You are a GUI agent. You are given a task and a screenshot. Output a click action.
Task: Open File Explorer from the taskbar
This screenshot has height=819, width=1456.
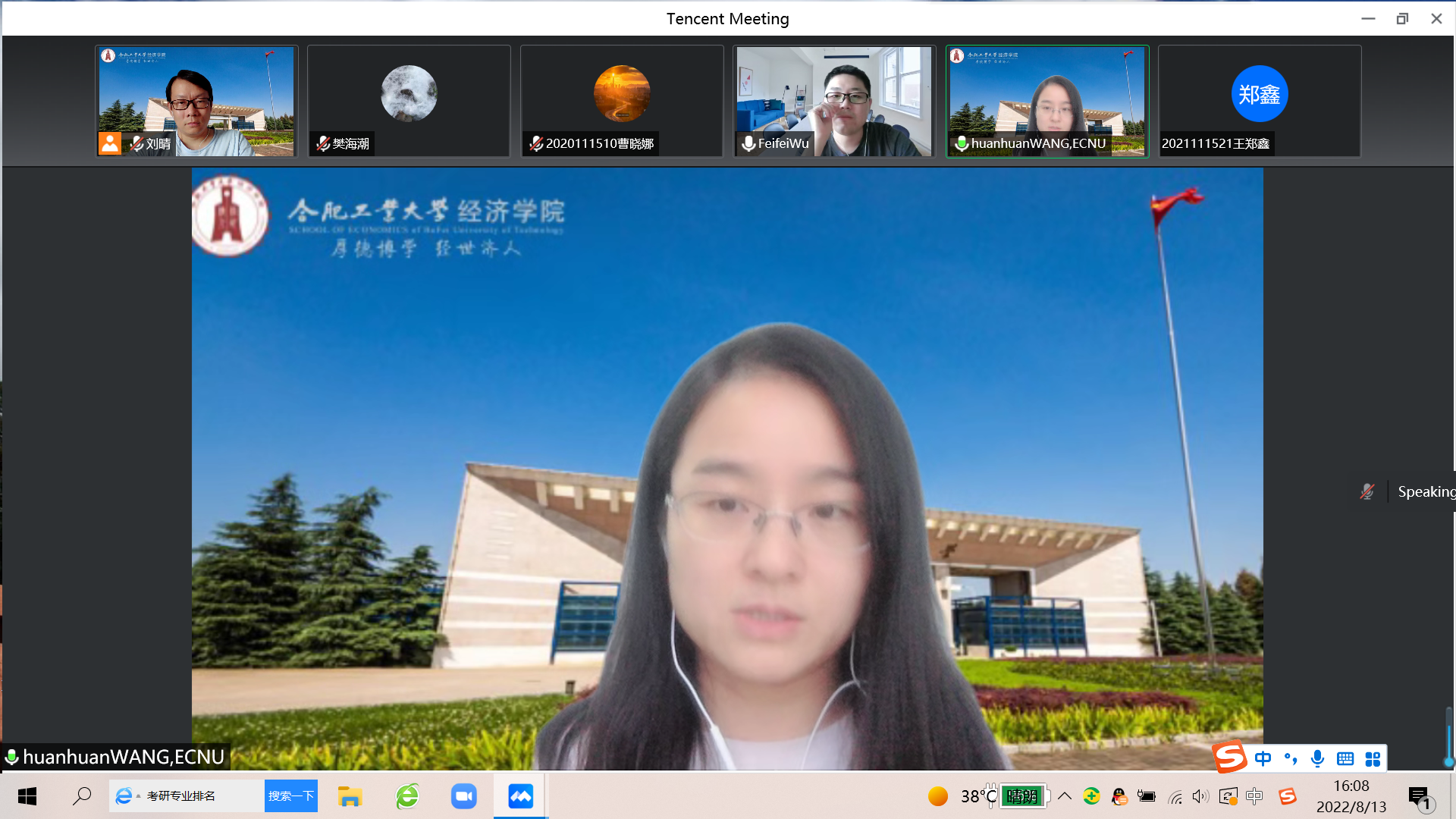click(350, 796)
